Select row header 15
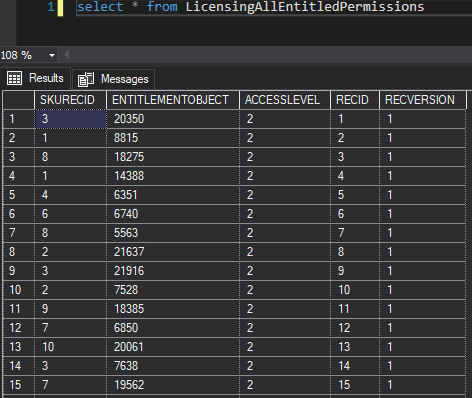Screen dimensions: 472x398 tap(19, 385)
